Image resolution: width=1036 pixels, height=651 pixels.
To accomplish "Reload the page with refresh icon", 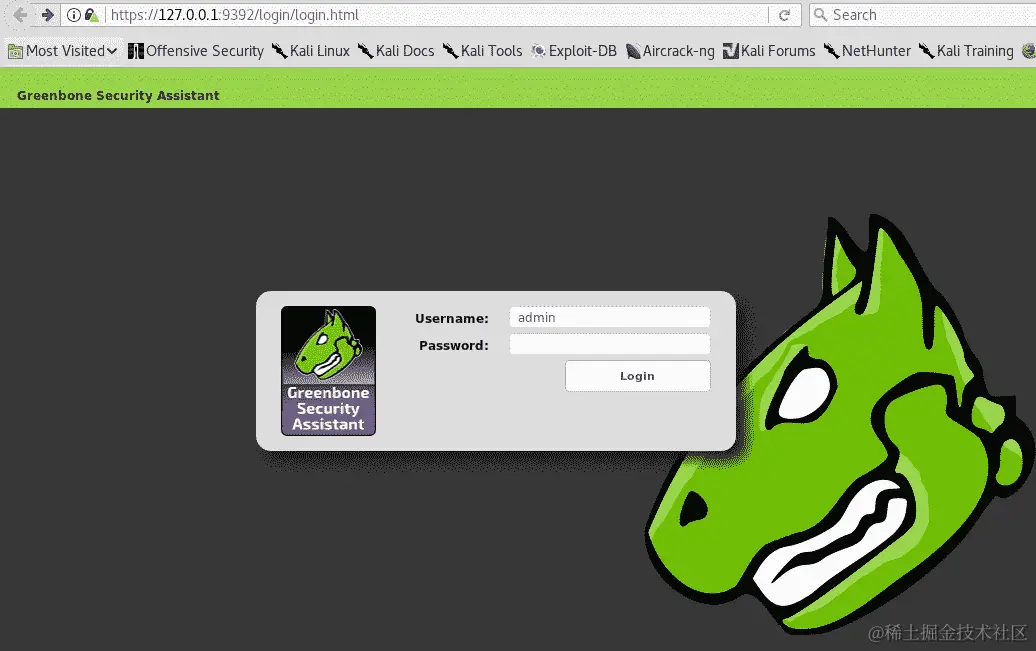I will click(x=784, y=15).
